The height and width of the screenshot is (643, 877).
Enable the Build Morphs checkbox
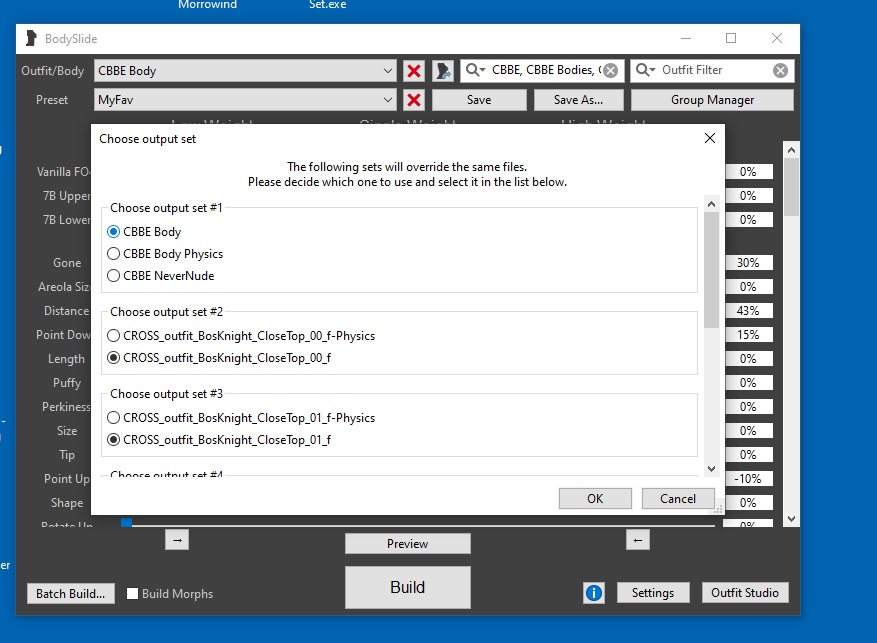pyautogui.click(x=133, y=594)
